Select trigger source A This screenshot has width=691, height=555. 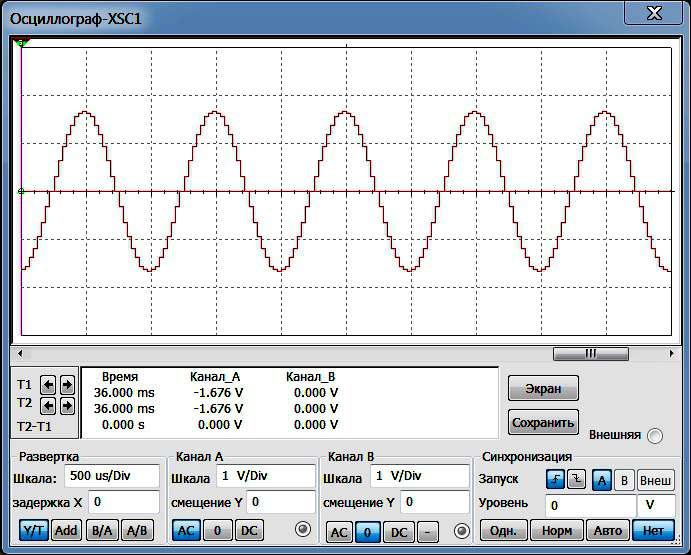(x=602, y=481)
